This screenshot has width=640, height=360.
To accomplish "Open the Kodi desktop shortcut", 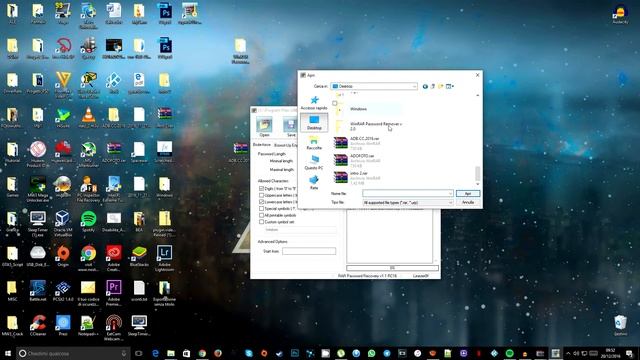I will pyautogui.click(x=113, y=83).
